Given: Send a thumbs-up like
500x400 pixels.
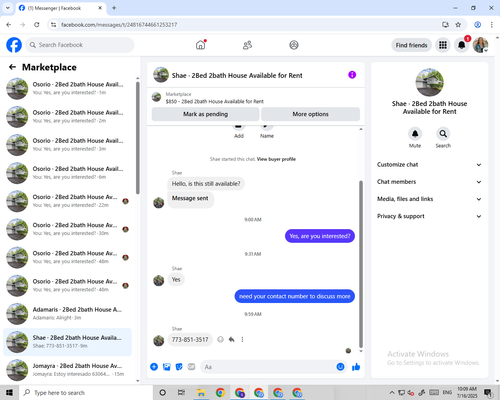Looking at the screenshot, I should coord(356,367).
